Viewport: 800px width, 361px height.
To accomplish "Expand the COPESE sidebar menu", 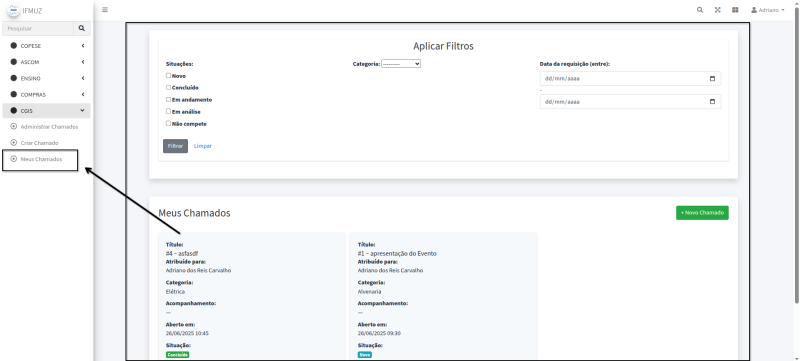I will 47,46.
